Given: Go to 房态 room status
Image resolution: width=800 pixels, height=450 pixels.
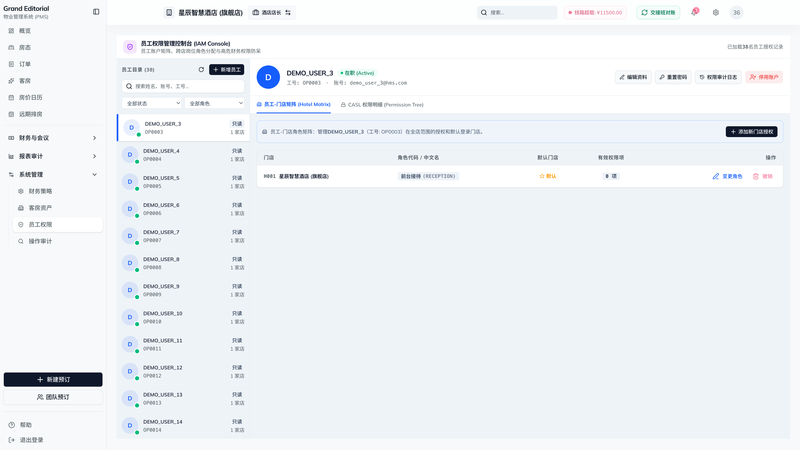Looking at the screenshot, I should pyautogui.click(x=53, y=47).
